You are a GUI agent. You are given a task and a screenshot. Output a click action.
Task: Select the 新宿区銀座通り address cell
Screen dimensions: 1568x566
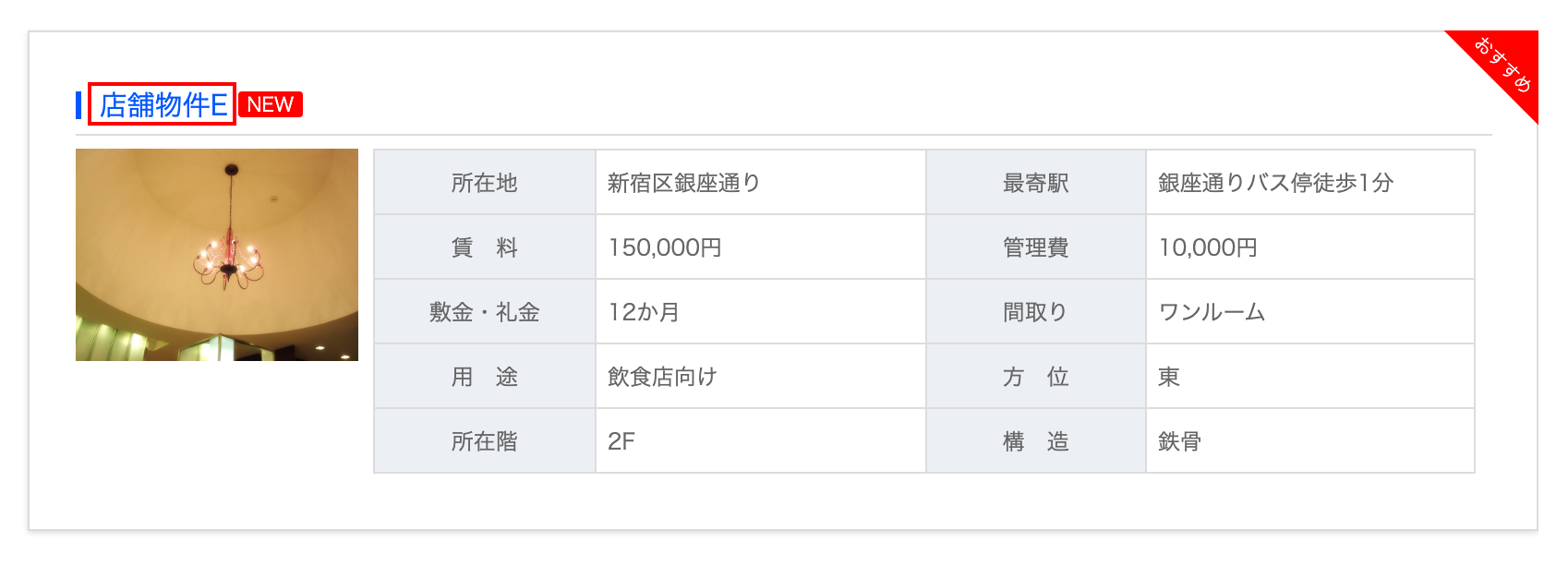coord(683,183)
